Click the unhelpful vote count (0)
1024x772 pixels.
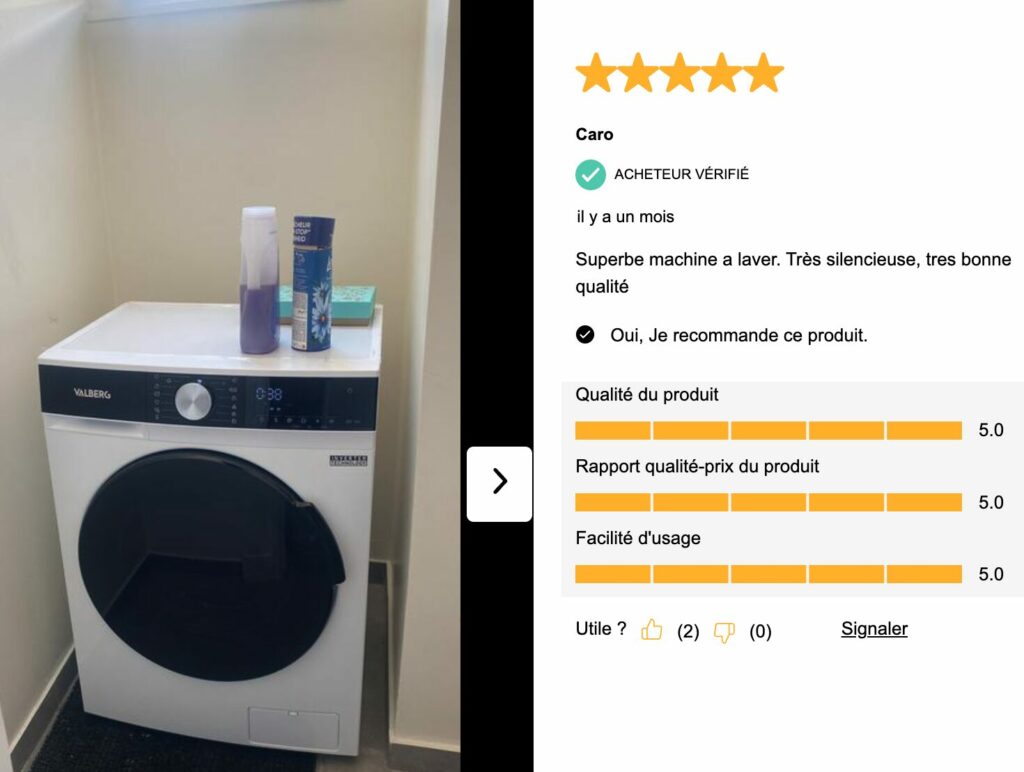click(x=760, y=632)
